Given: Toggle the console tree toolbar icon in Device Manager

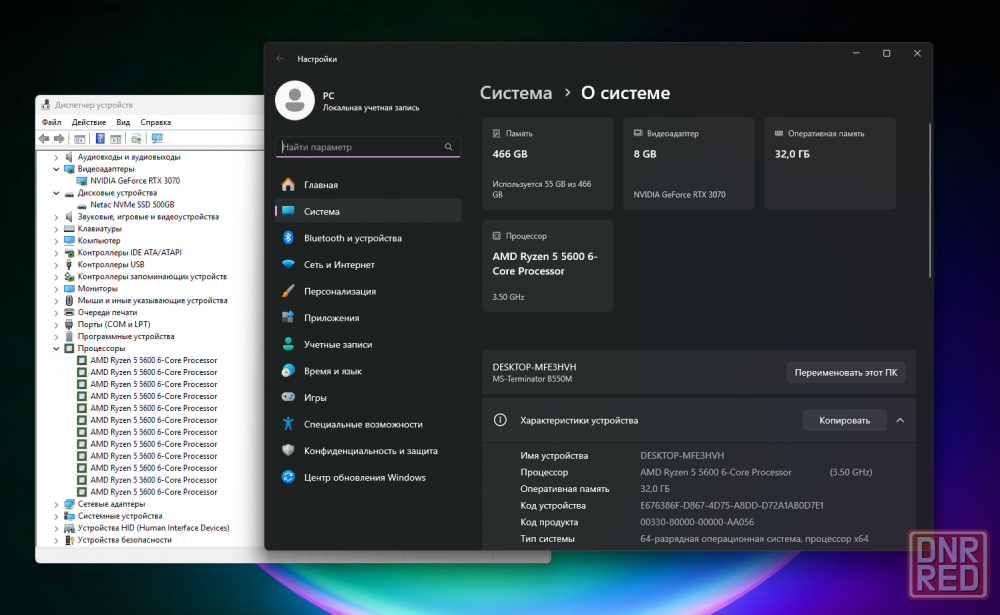Looking at the screenshot, I should [80, 138].
